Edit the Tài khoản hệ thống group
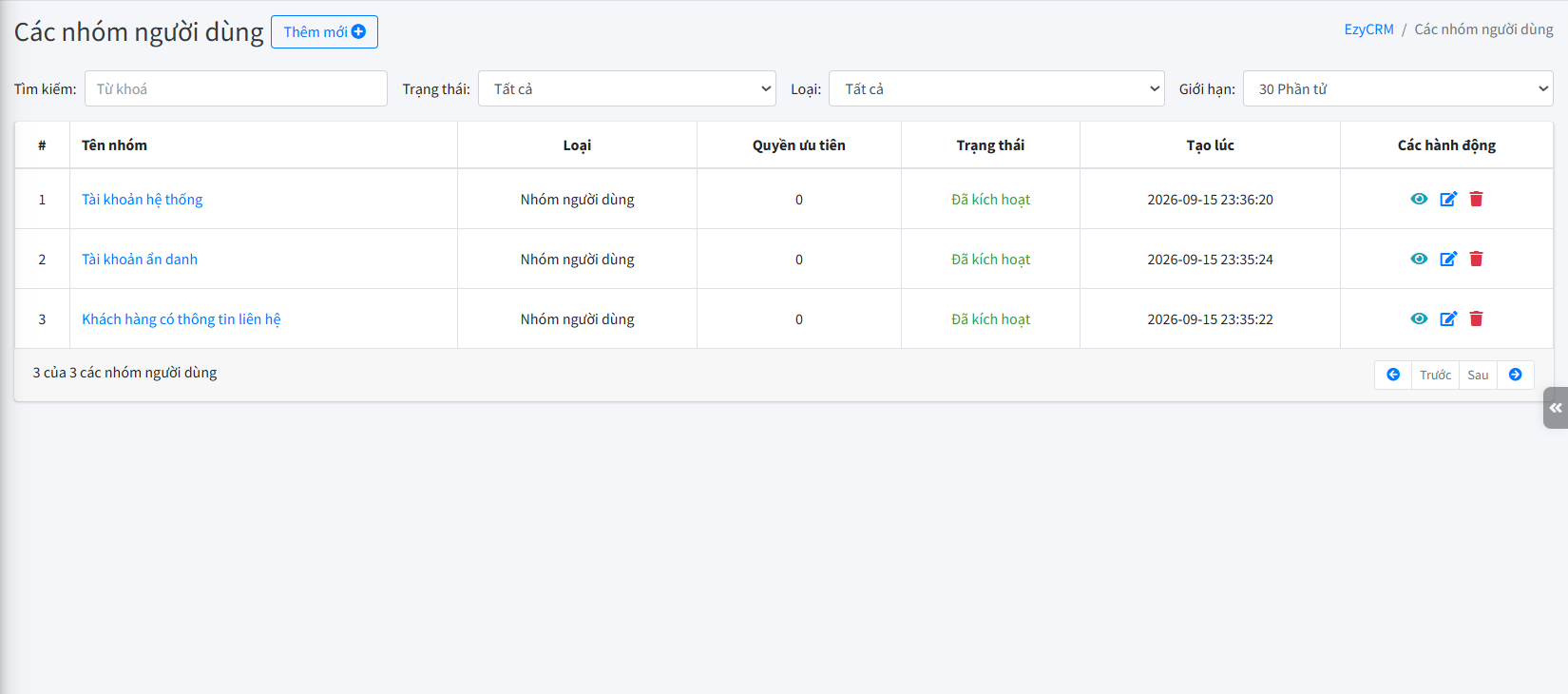The width and height of the screenshot is (1568, 694). coord(1448,199)
